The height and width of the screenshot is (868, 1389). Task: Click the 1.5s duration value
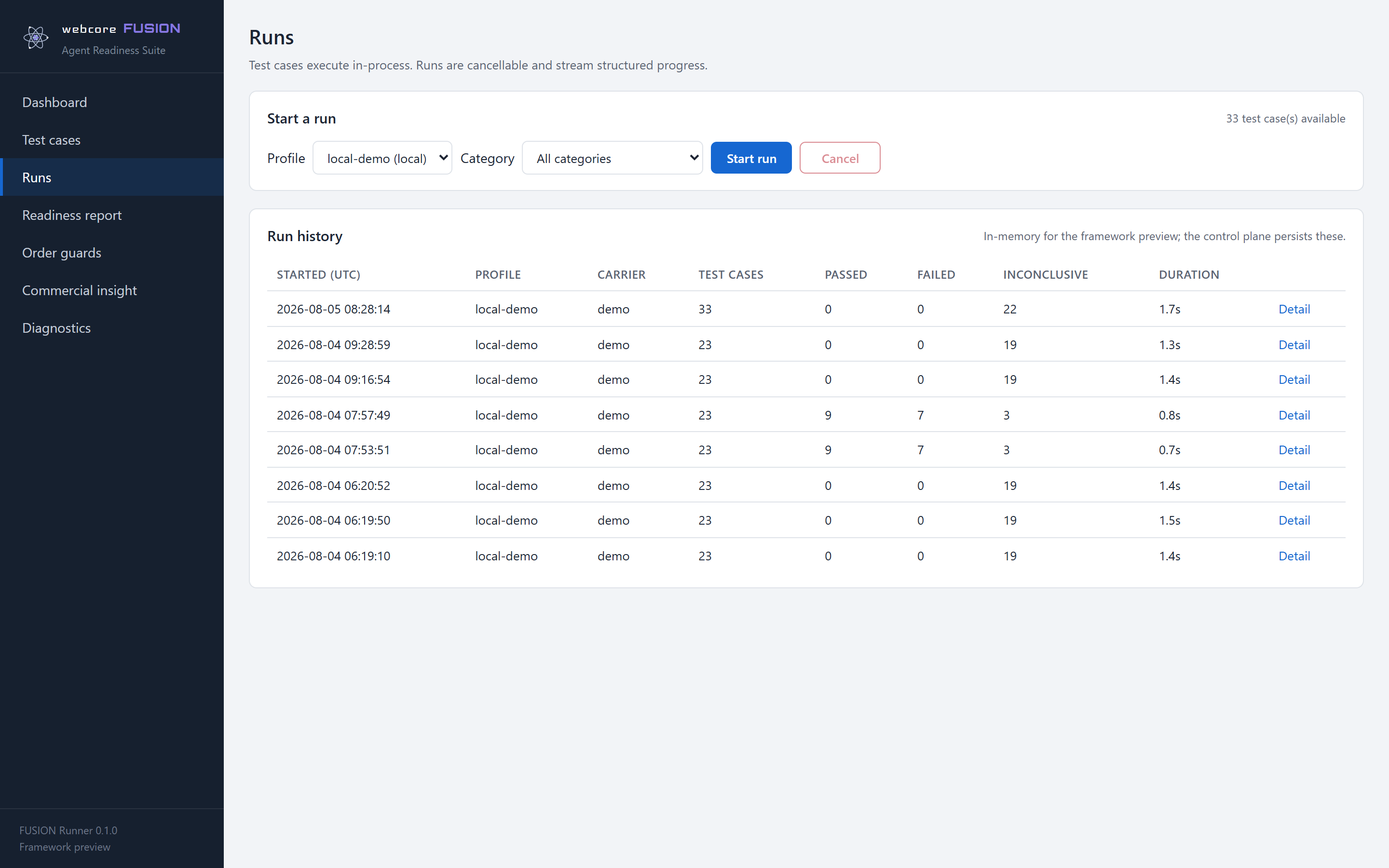pyautogui.click(x=1169, y=520)
